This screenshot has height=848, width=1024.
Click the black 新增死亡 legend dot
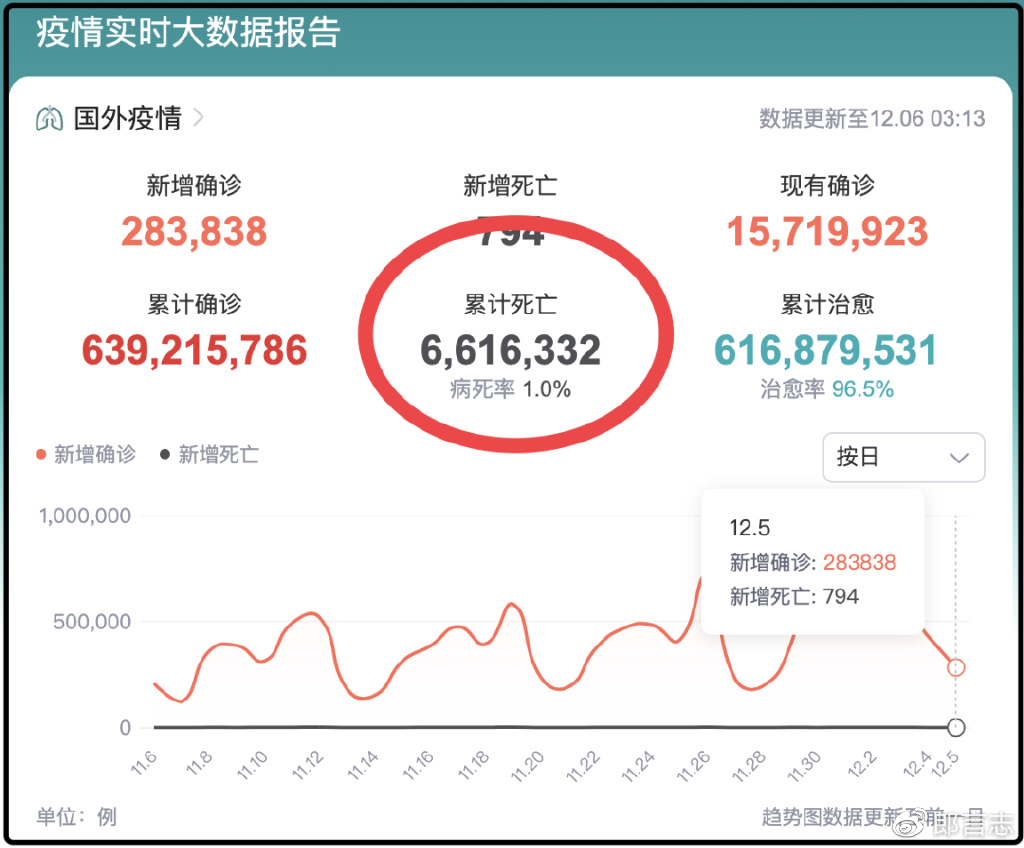163,454
